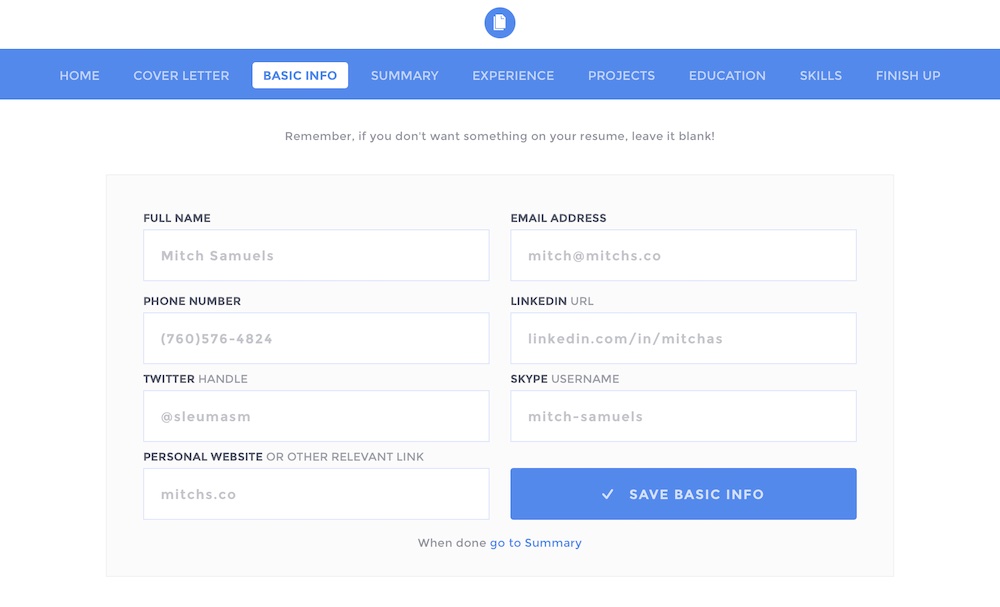This screenshot has width=1000, height=607.
Task: Go to the Home tab
Action: pyautogui.click(x=80, y=75)
